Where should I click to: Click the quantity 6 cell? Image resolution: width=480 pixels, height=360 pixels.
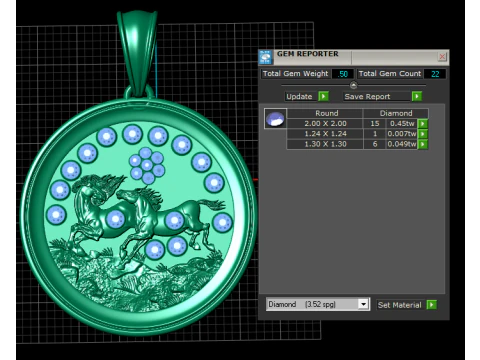[x=375, y=144]
